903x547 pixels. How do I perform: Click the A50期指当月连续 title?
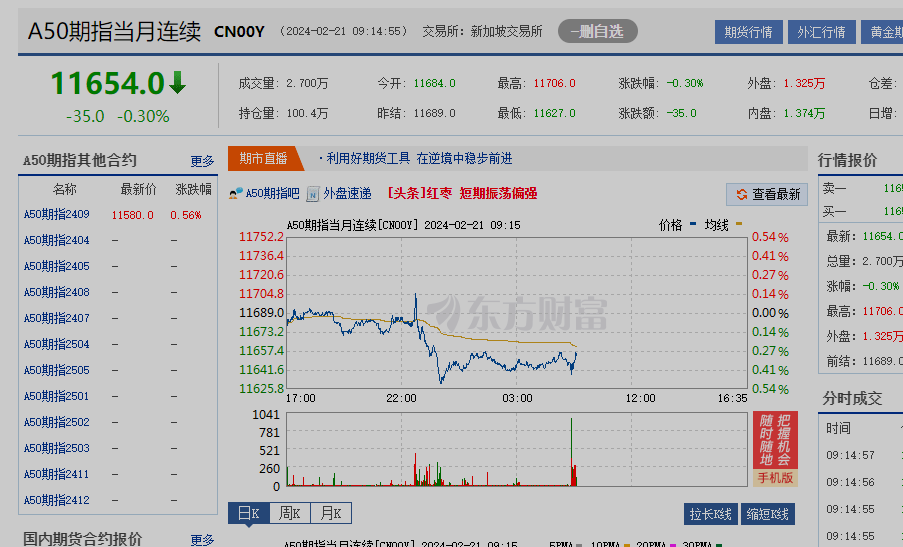(x=114, y=31)
